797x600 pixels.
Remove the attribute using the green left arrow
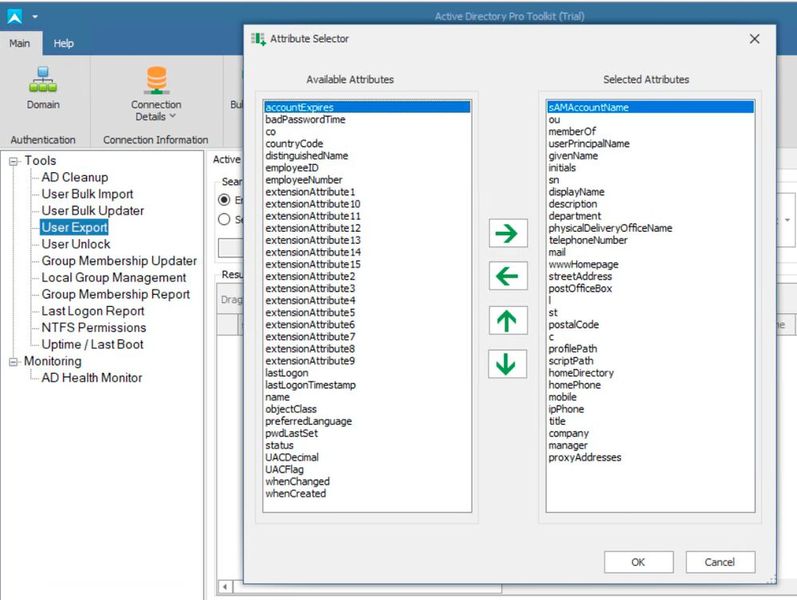508,276
